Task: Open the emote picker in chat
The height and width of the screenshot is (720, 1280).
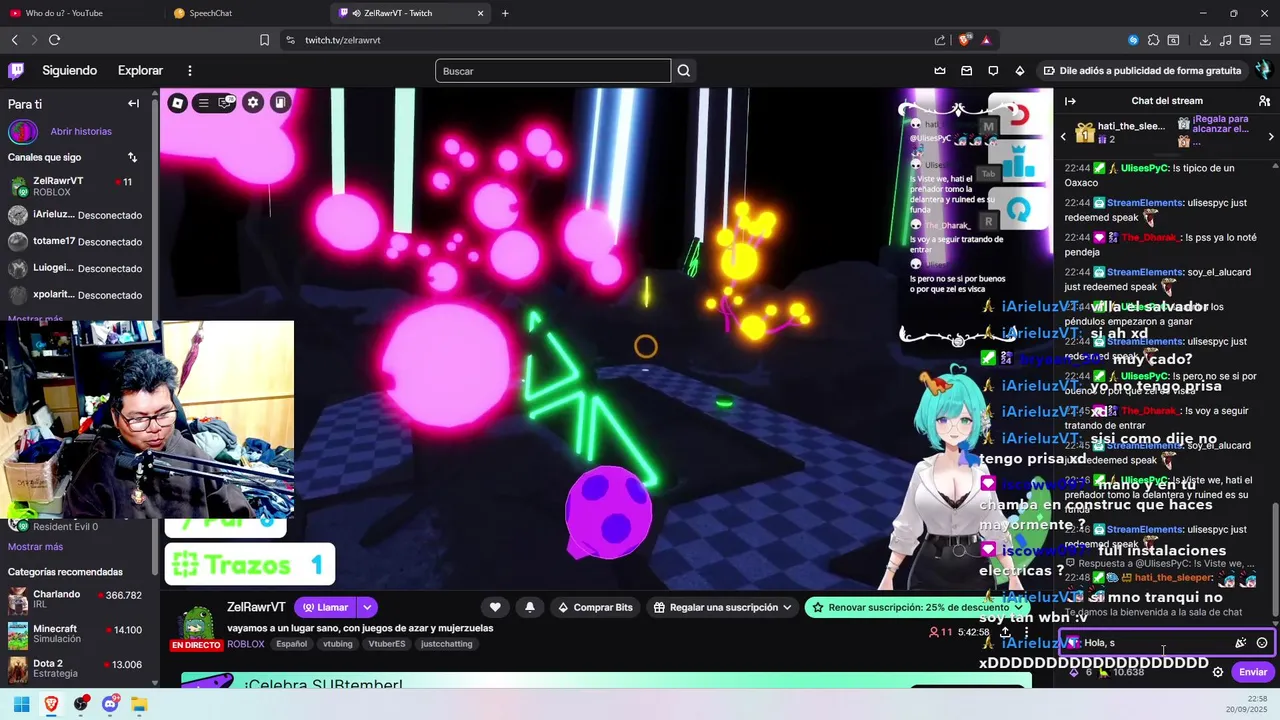Action: [1262, 643]
